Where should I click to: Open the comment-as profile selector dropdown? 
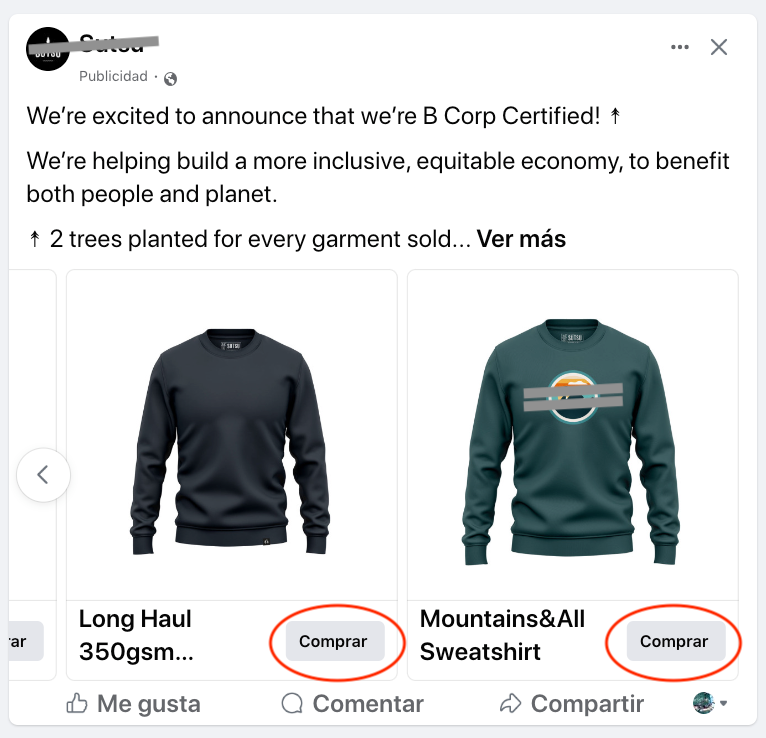711,703
